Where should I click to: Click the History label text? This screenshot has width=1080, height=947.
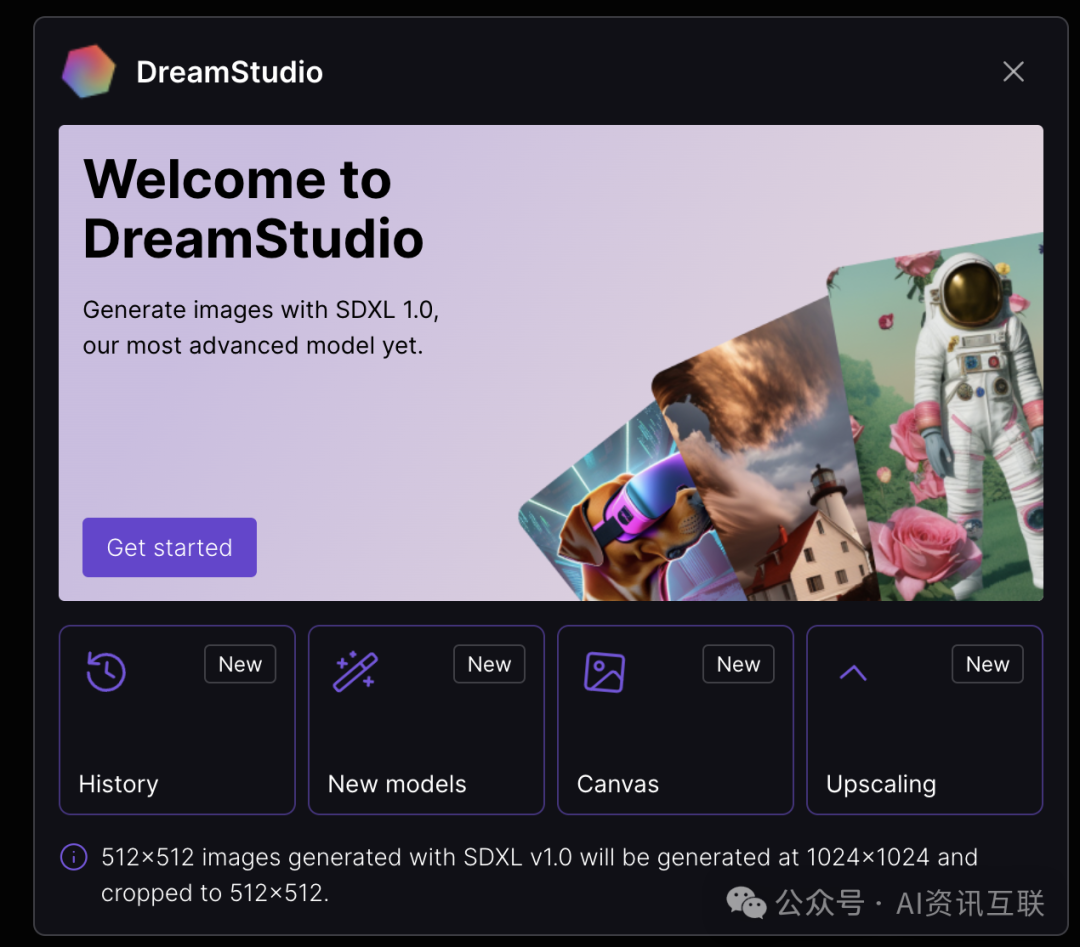118,784
